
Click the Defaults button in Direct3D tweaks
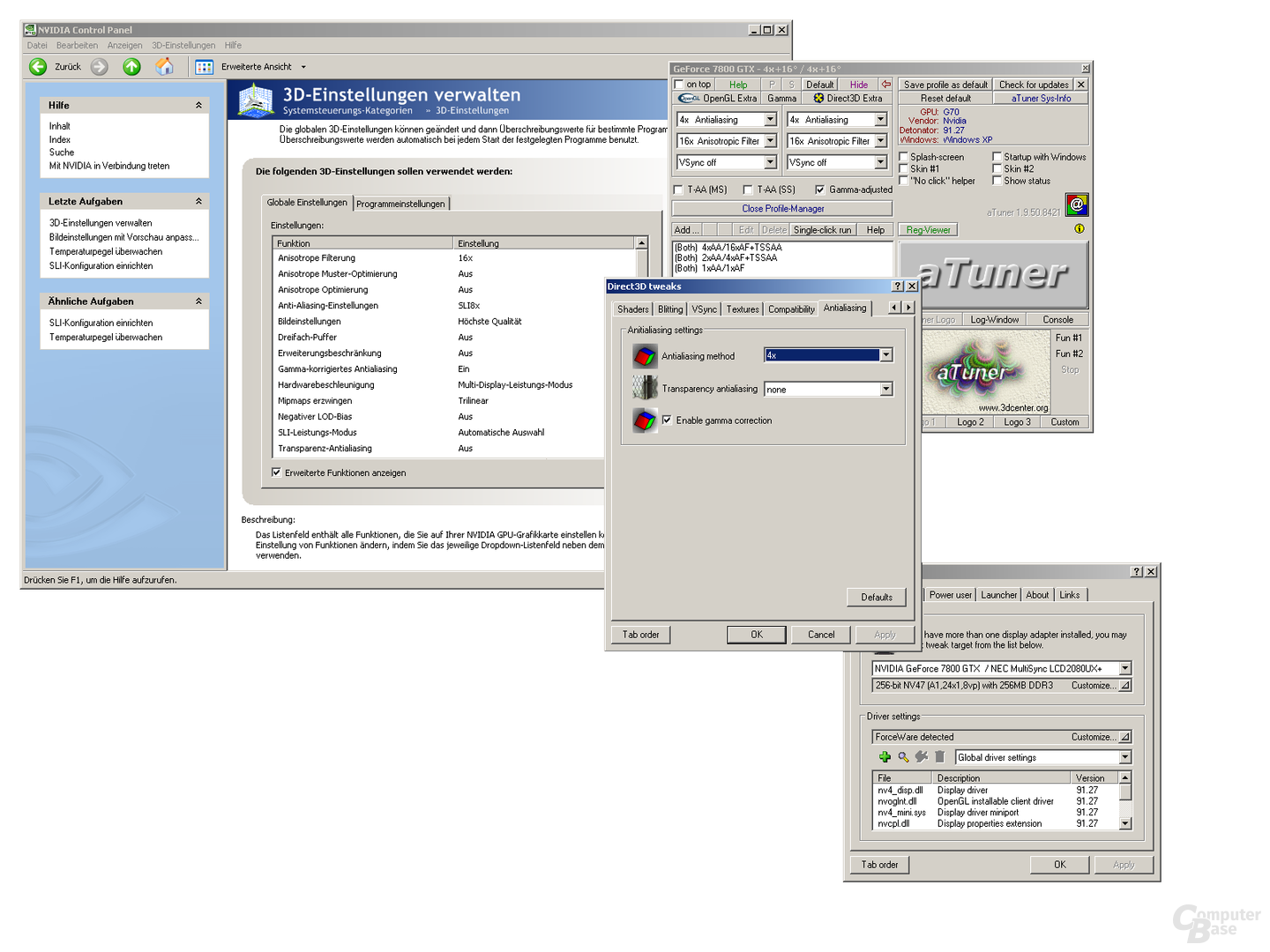coord(877,597)
